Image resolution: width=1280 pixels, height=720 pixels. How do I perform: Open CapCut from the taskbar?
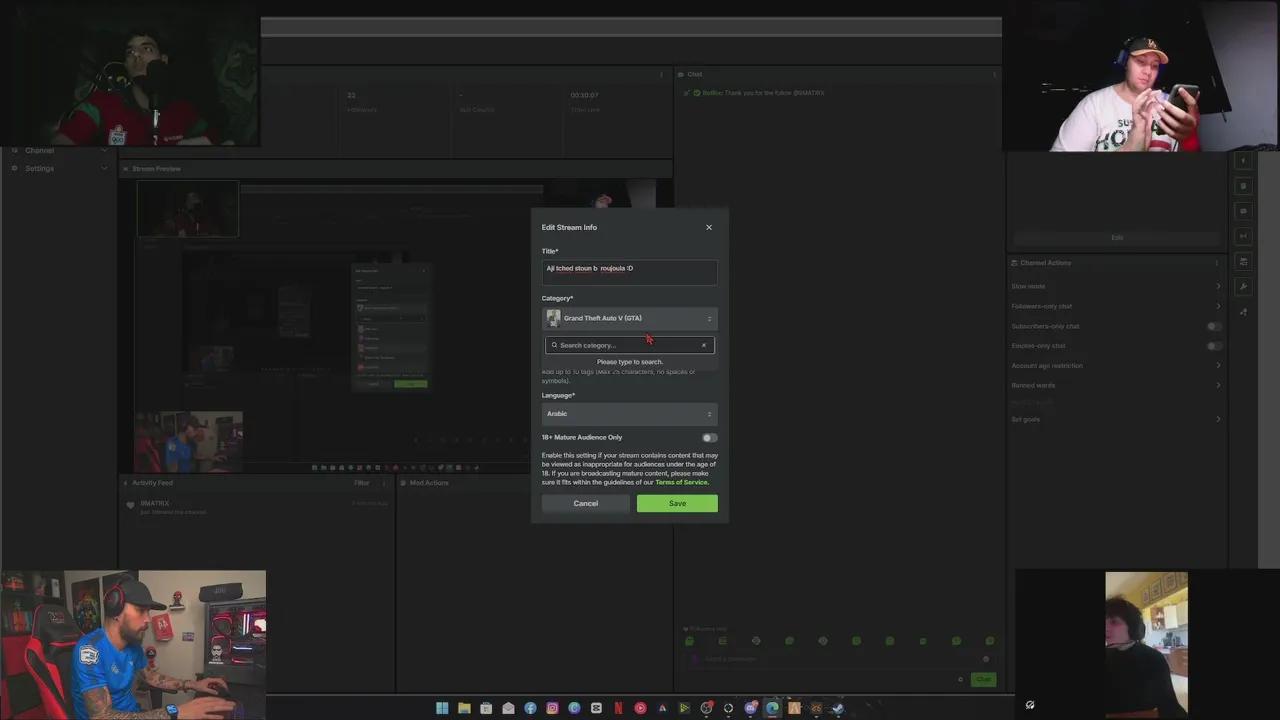click(x=596, y=708)
